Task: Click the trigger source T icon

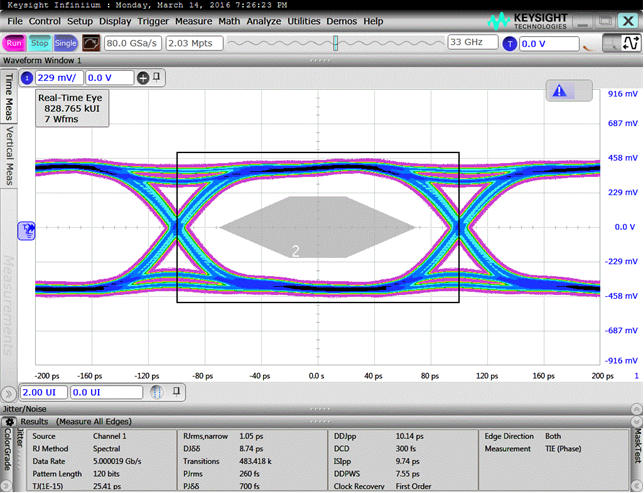Action: coord(510,43)
